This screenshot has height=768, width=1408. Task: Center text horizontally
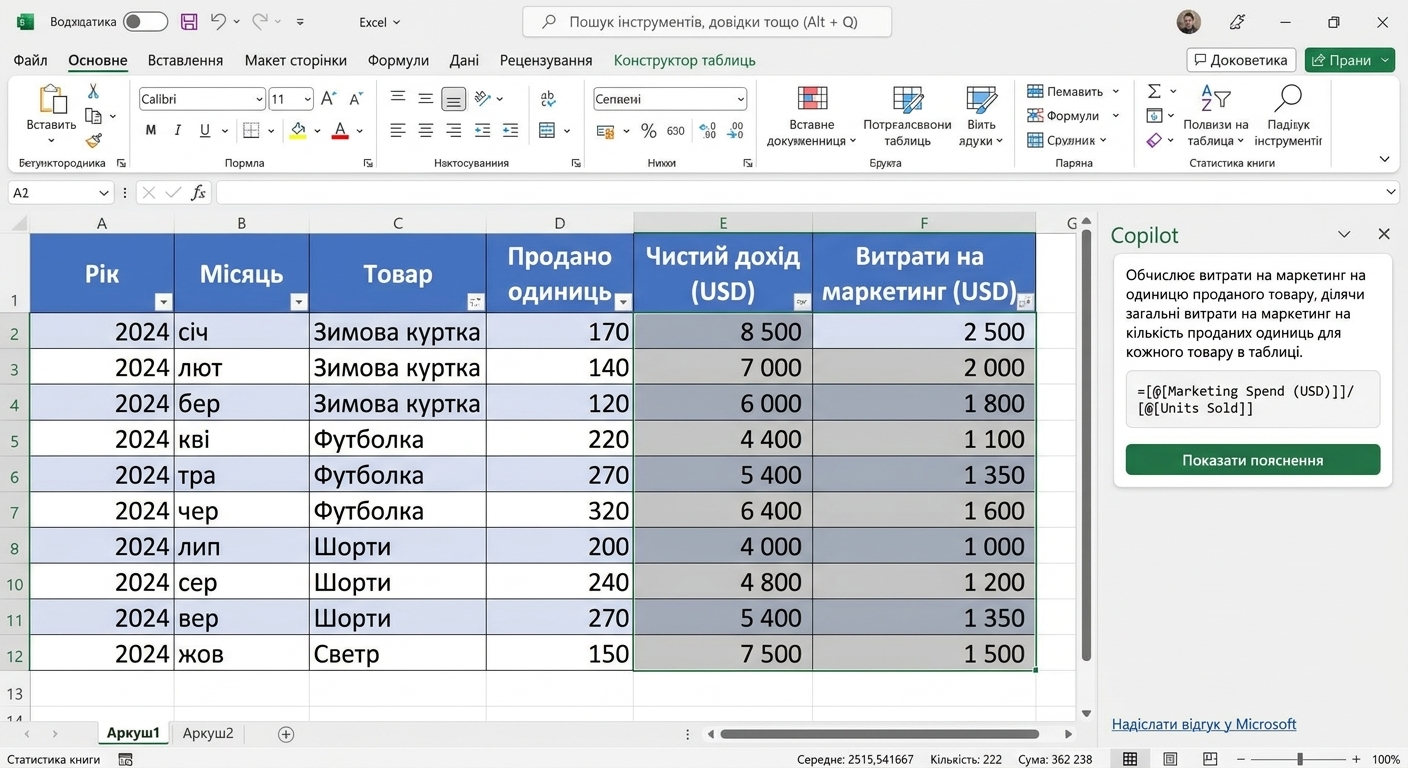(426, 130)
